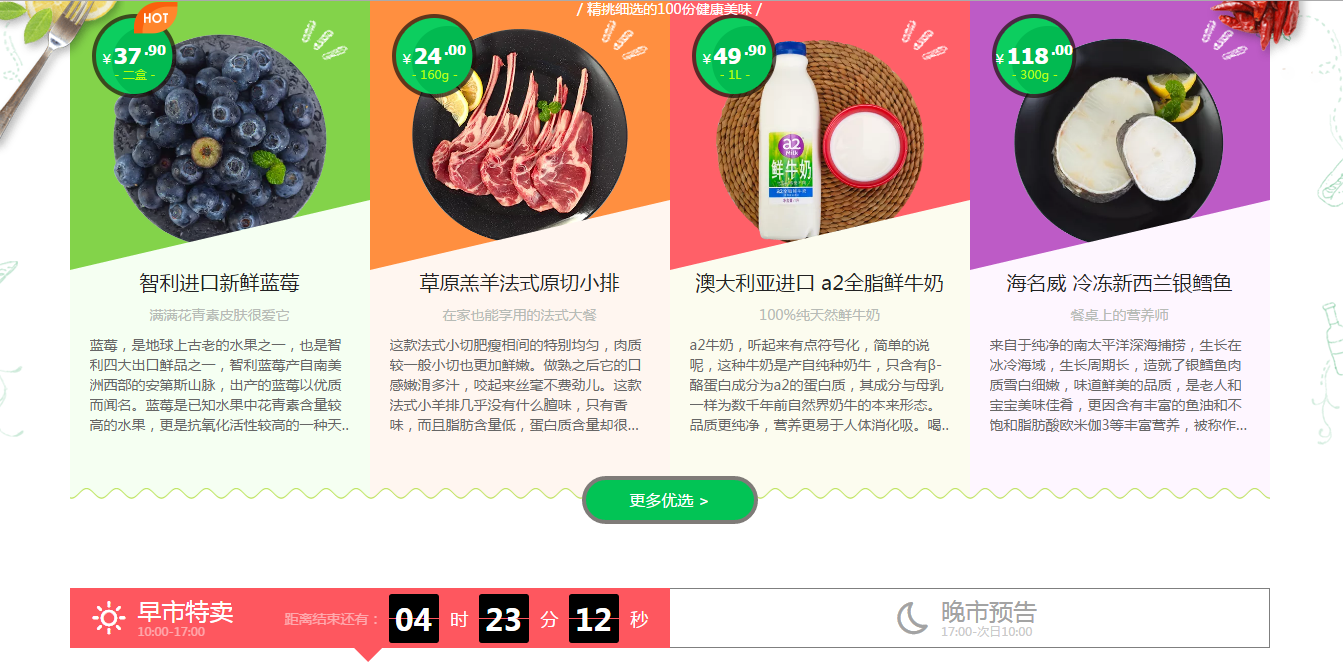The image size is (1343, 662).
Task: Click the moon icon beside 晚市预告
Action: pos(912,617)
